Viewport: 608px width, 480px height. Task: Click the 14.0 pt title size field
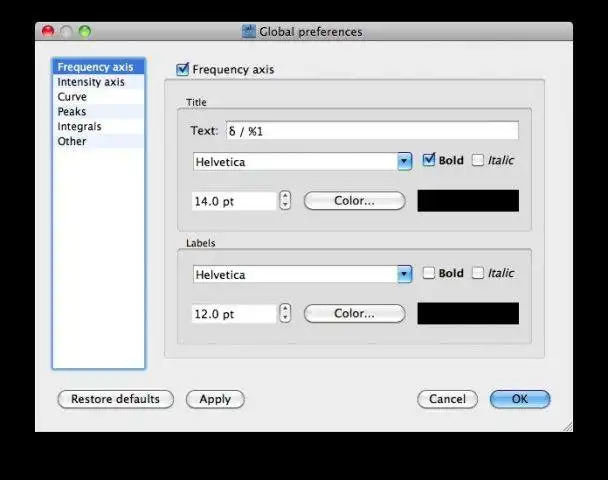[234, 201]
